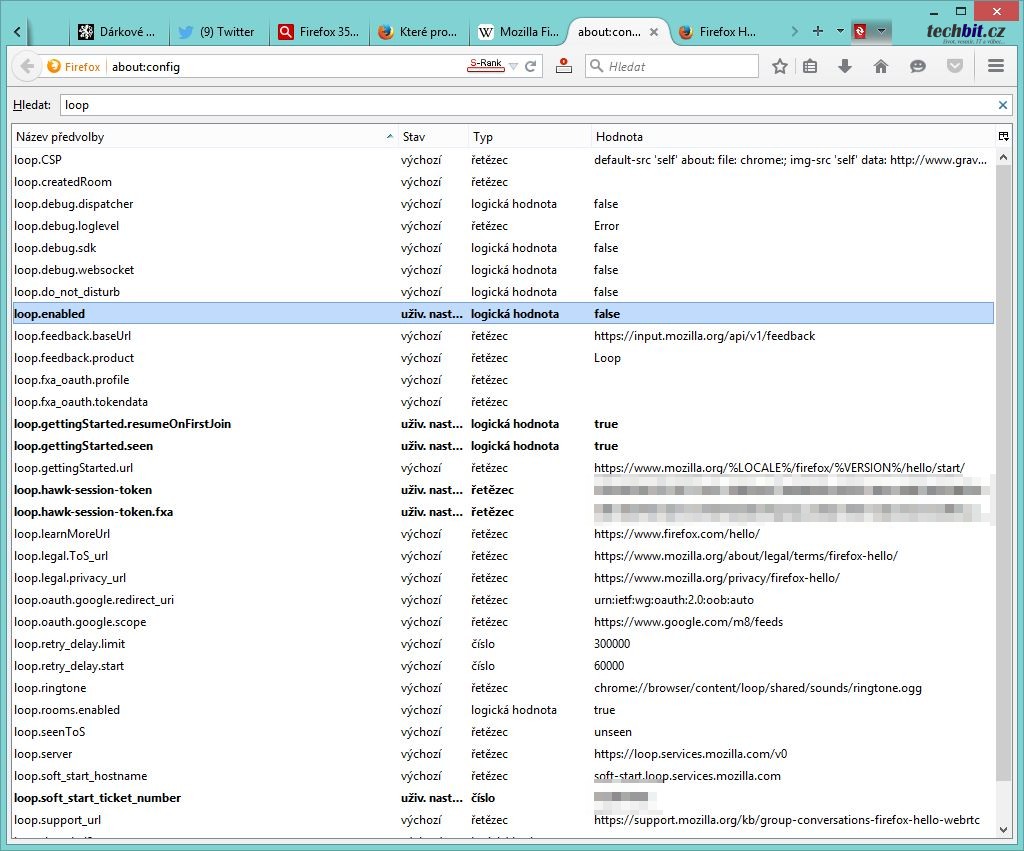Viewport: 1024px width, 851px height.
Task: Reload the current page
Action: (532, 67)
